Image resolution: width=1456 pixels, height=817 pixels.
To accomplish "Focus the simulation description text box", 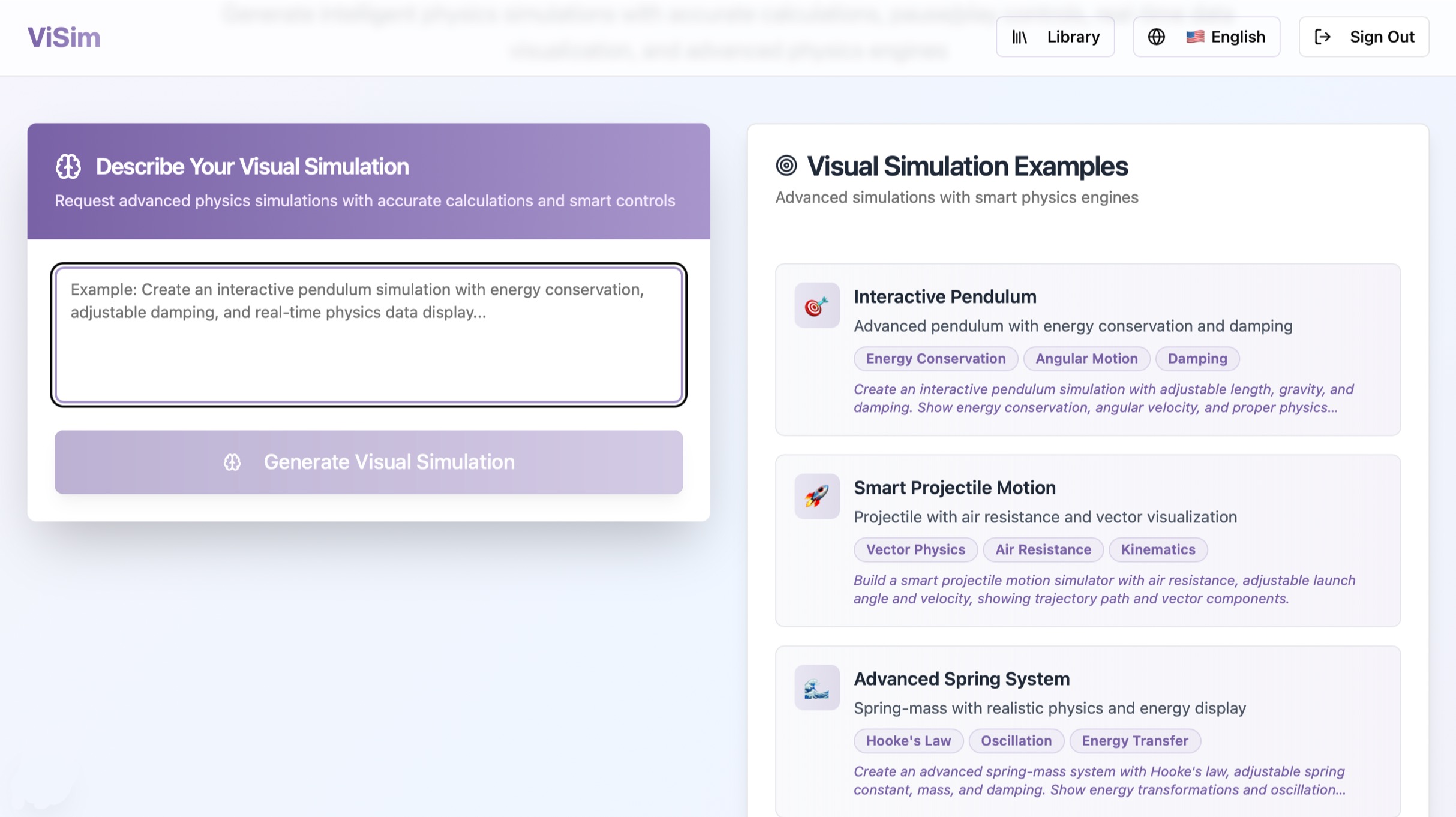I will 368,335.
